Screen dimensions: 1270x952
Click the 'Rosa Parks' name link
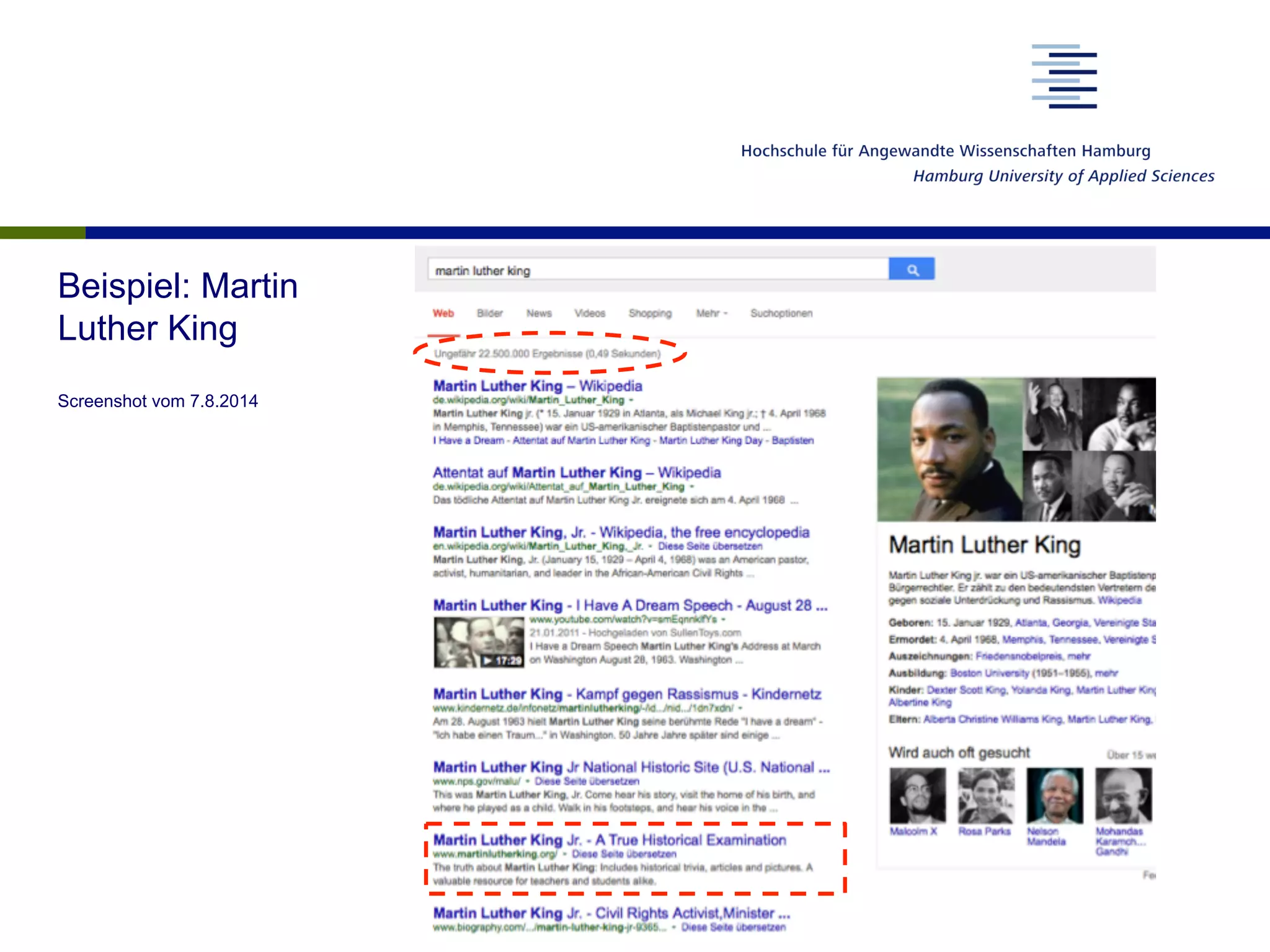[x=984, y=832]
